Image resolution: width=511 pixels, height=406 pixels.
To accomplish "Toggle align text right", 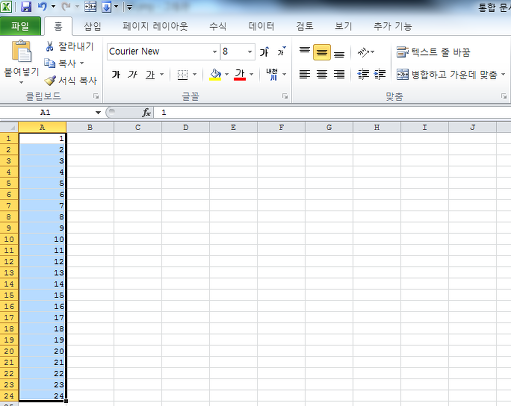I will [339, 74].
